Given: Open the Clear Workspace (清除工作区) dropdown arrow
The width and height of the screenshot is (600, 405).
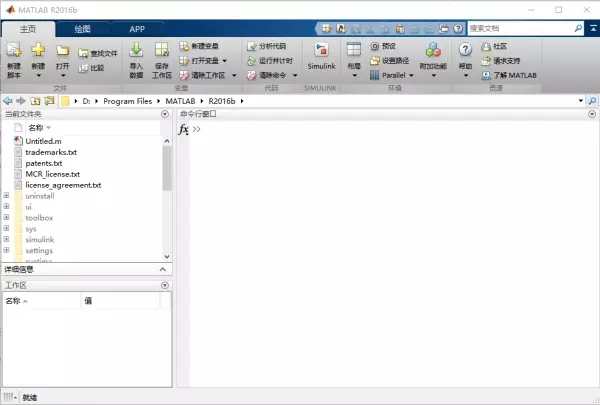Looking at the screenshot, I should (x=234, y=75).
